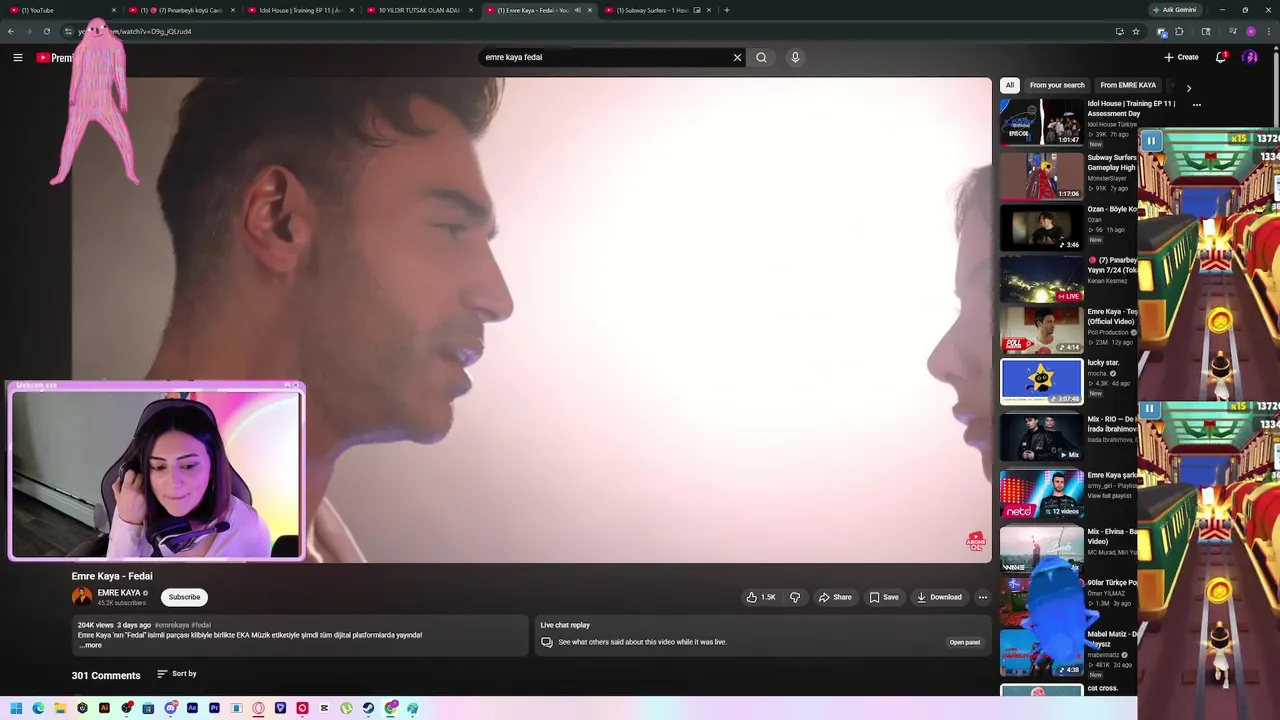The height and width of the screenshot is (720, 1280).
Task: Open the Subway Surfers Gameplay thumbnail
Action: coord(1042,176)
